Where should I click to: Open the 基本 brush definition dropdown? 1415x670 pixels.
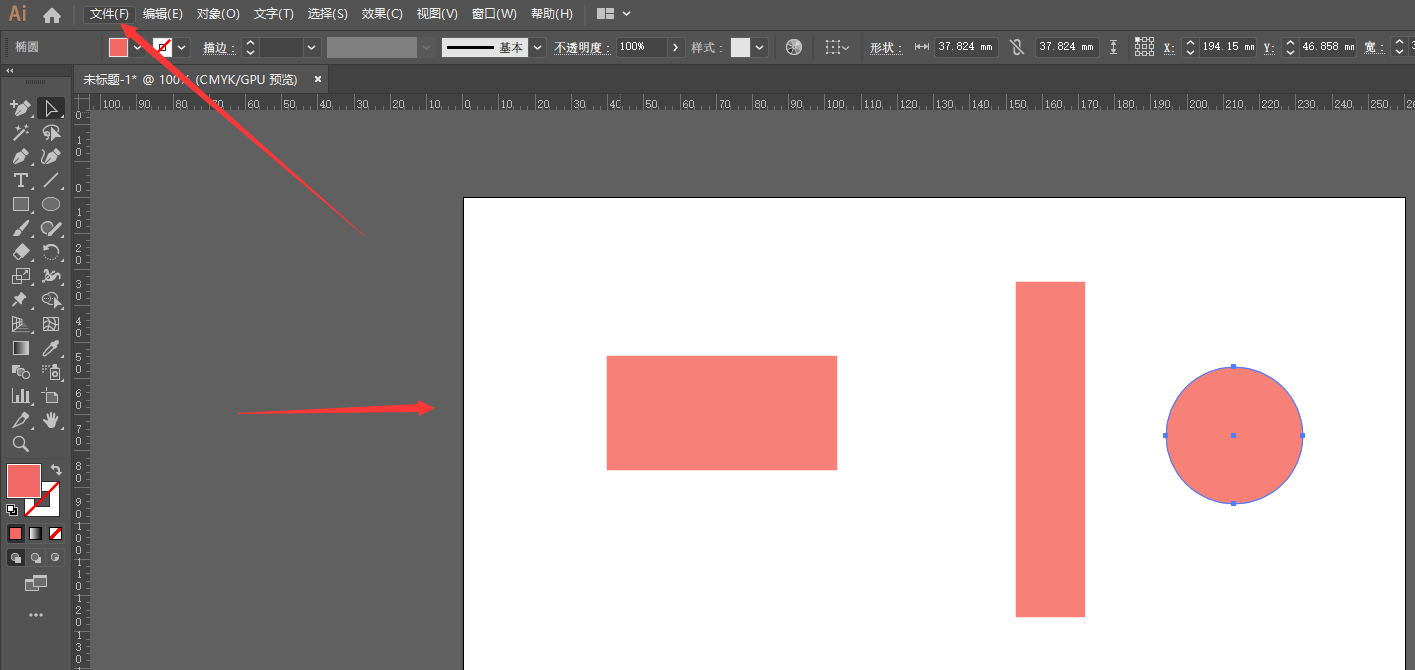pos(538,47)
